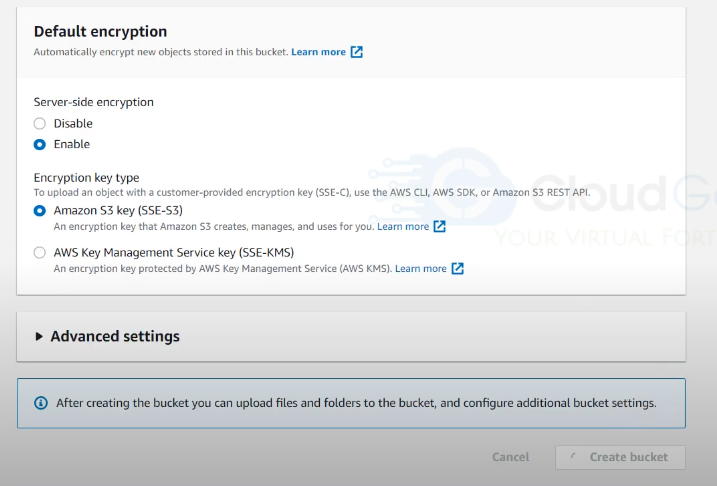Screen dimensions: 717x486
Task: Open Learn more link for AWS KMS key
Action: (x=421, y=269)
